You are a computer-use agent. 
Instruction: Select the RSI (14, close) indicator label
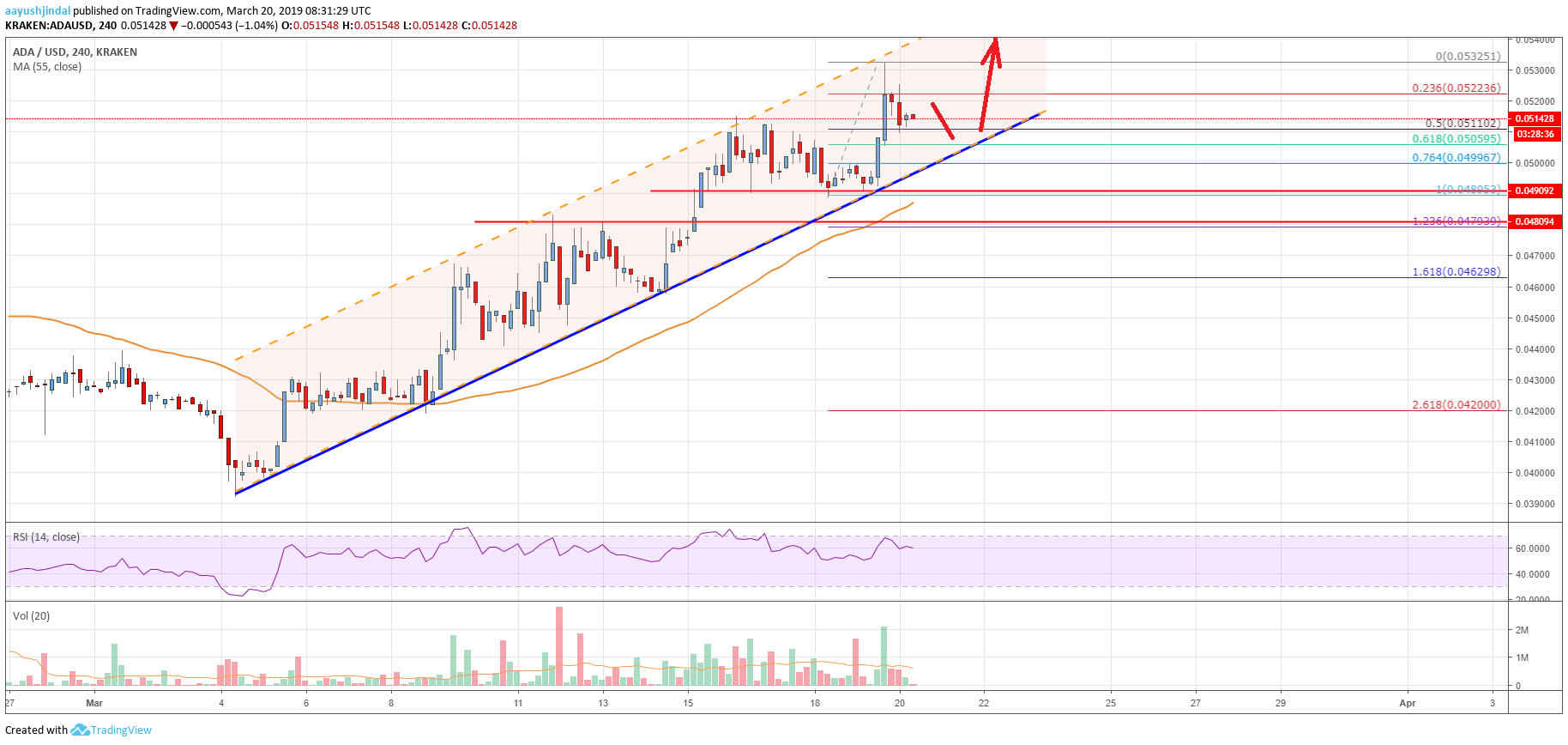point(46,537)
